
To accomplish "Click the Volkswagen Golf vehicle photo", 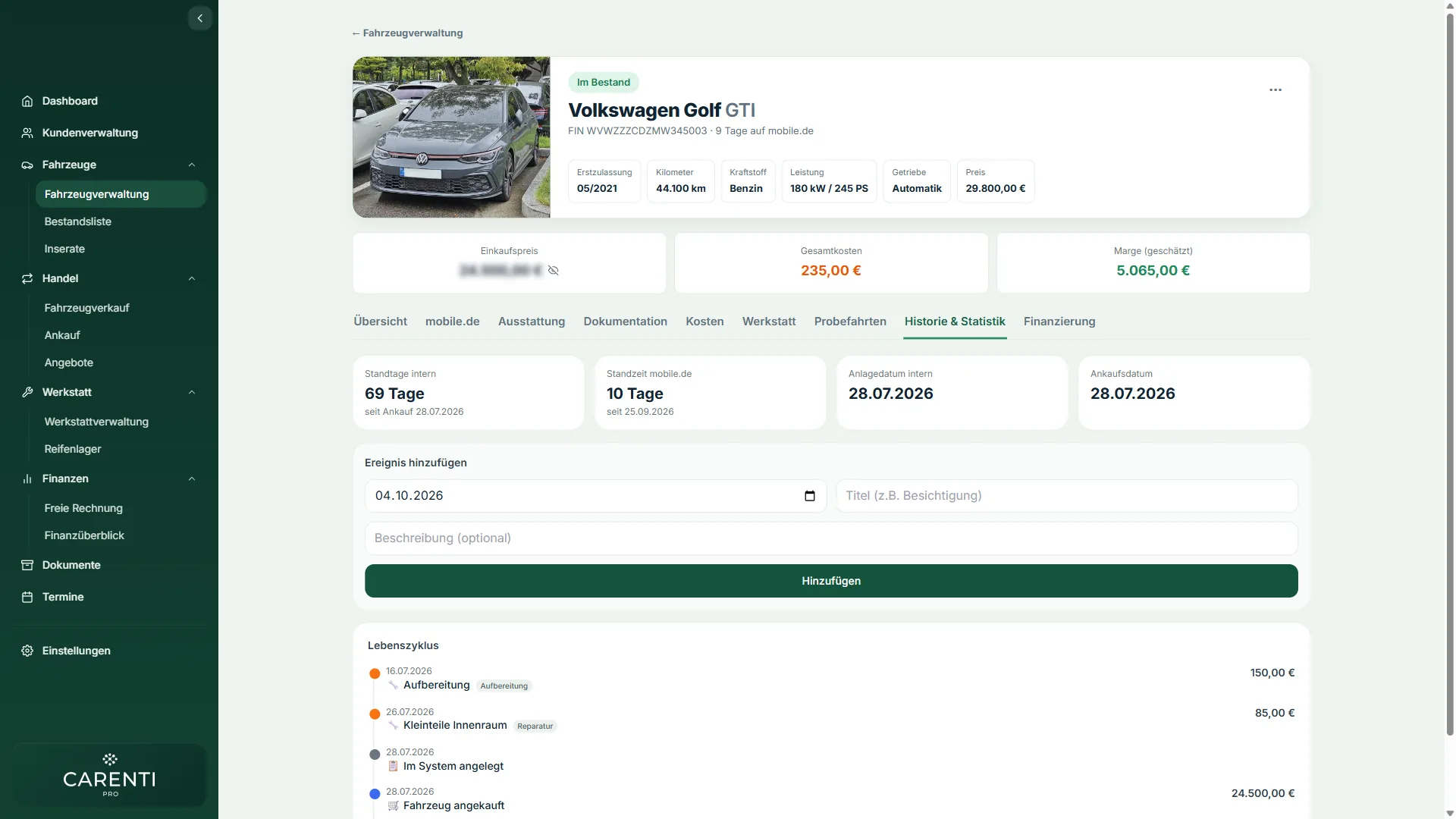I will pyautogui.click(x=451, y=137).
